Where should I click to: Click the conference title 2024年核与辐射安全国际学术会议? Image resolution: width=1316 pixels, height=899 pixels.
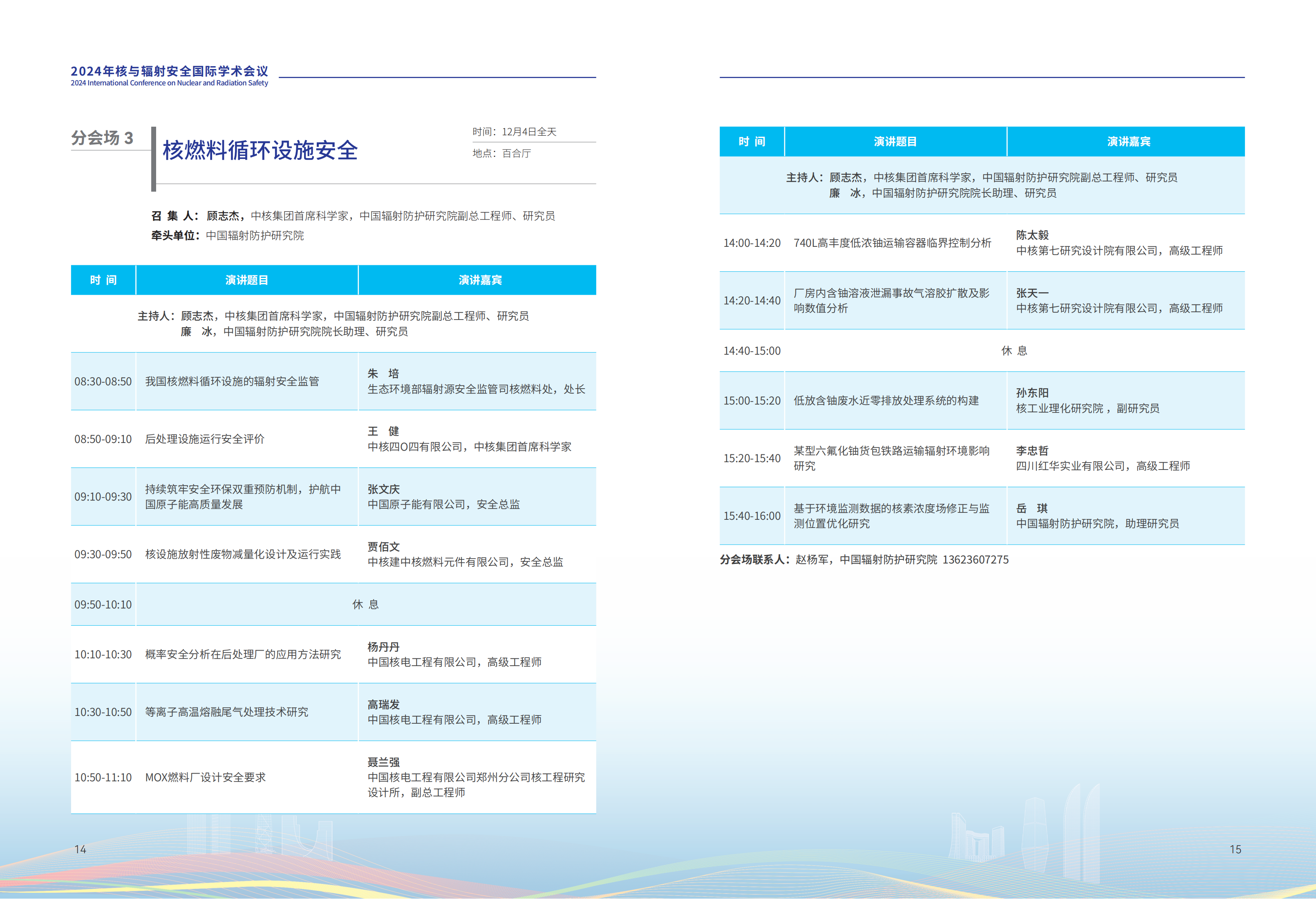[x=169, y=71]
